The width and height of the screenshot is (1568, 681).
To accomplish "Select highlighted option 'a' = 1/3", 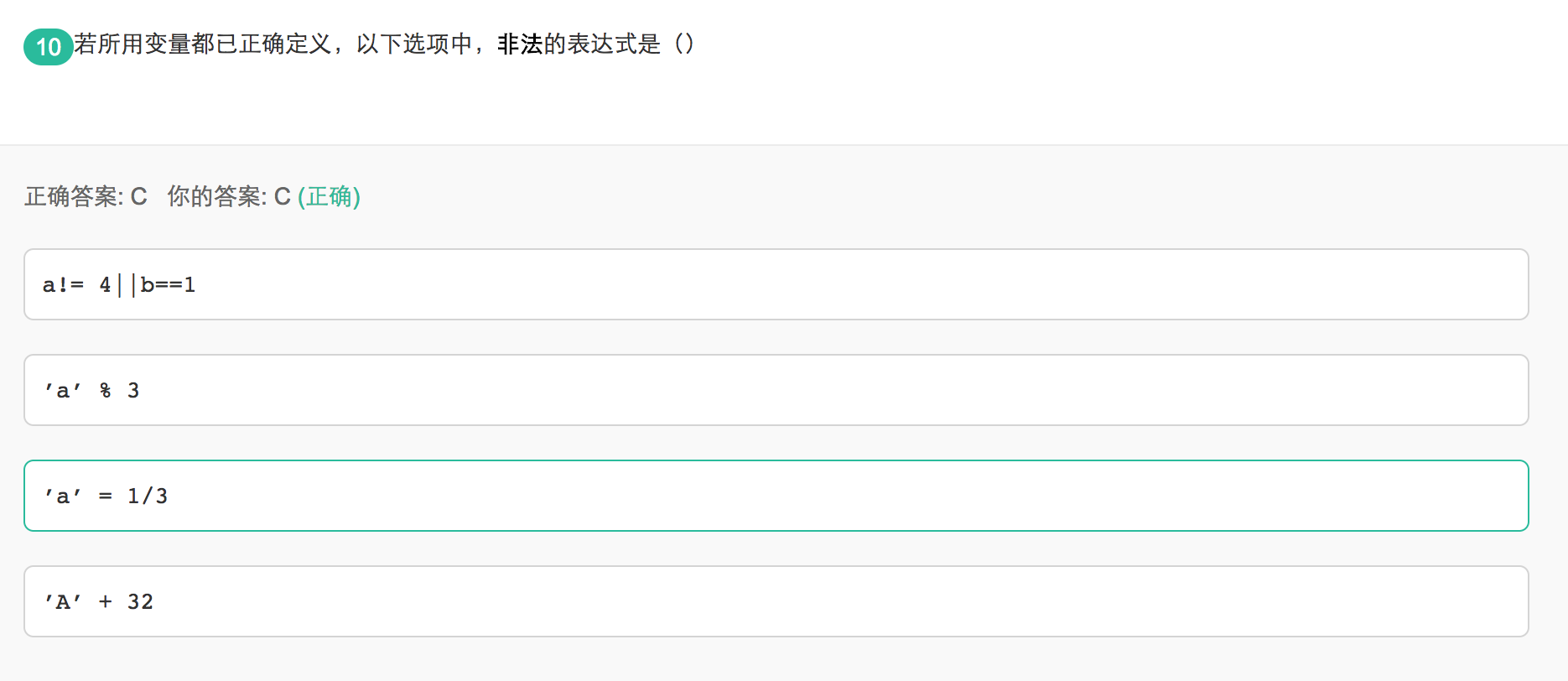I will 776,496.
